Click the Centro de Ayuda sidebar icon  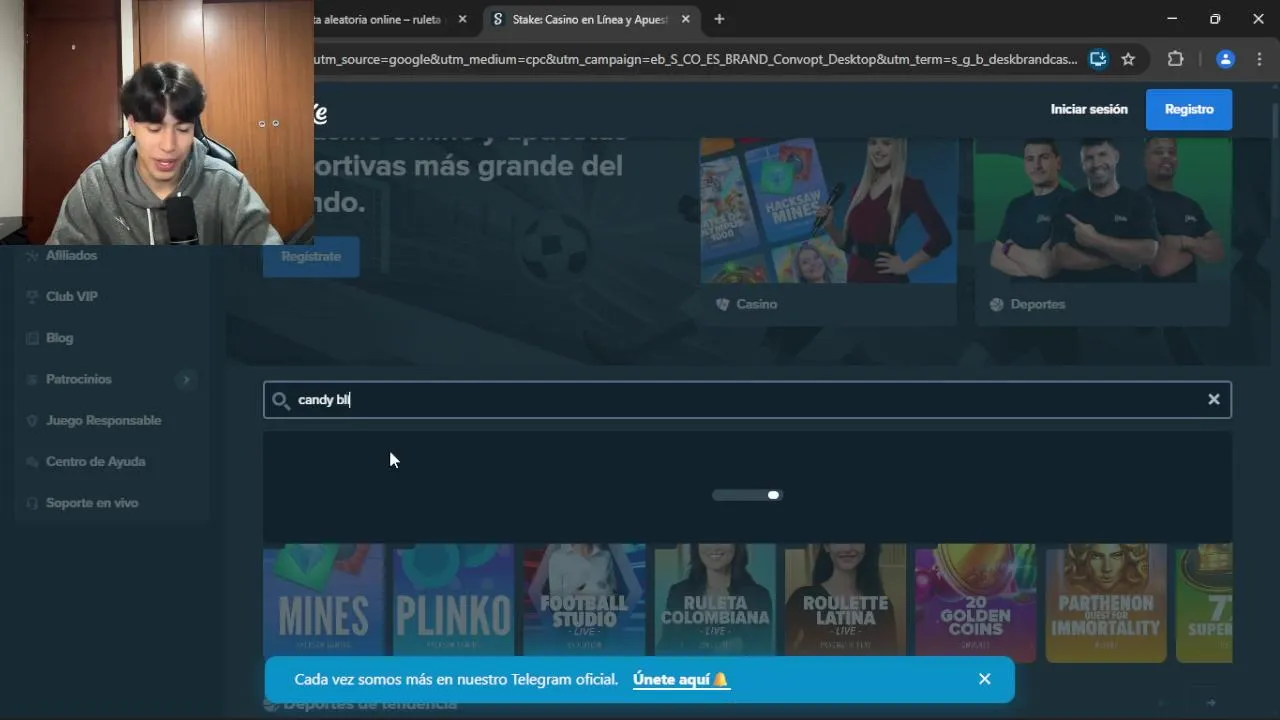(32, 462)
